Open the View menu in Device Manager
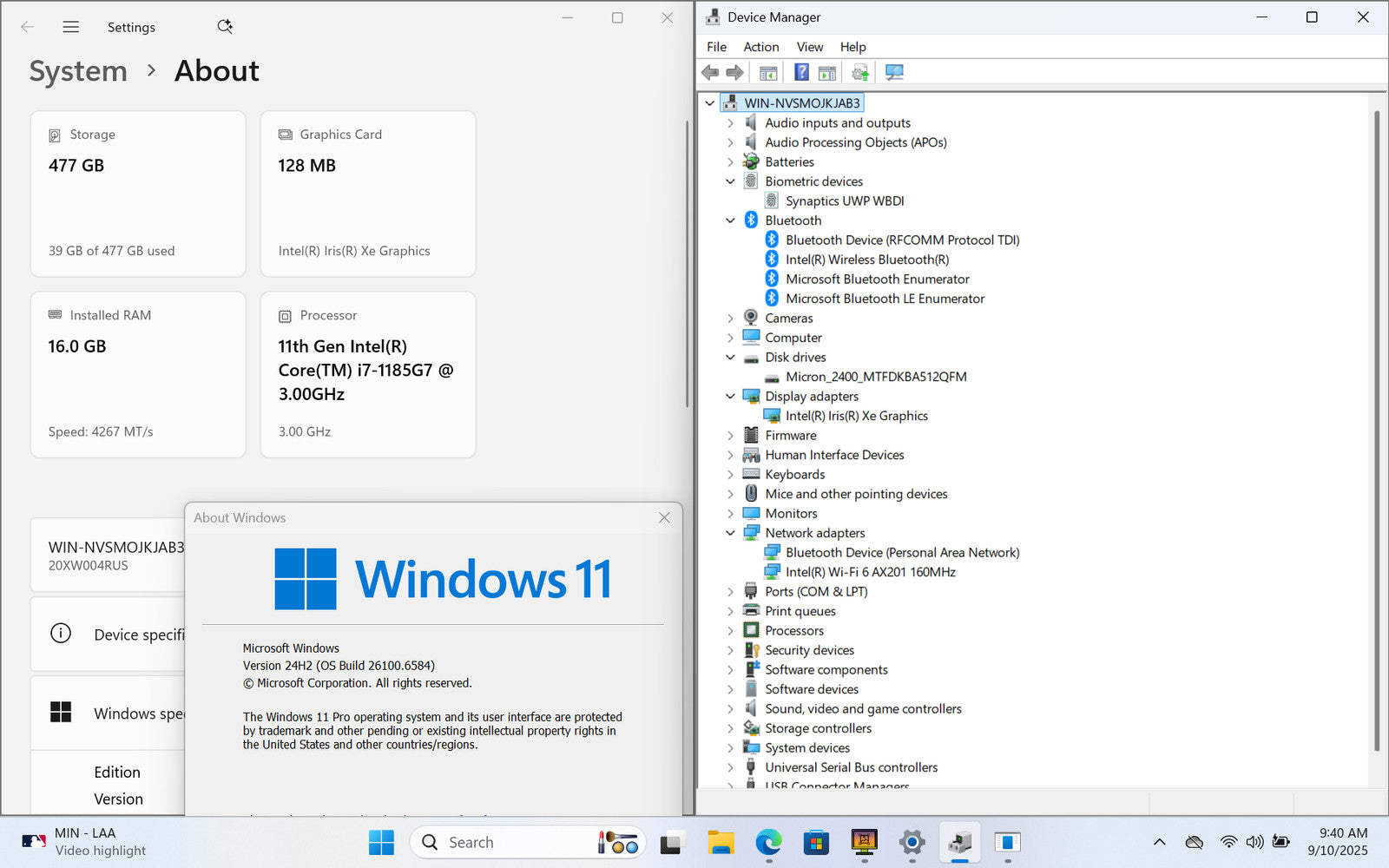 pyautogui.click(x=810, y=47)
